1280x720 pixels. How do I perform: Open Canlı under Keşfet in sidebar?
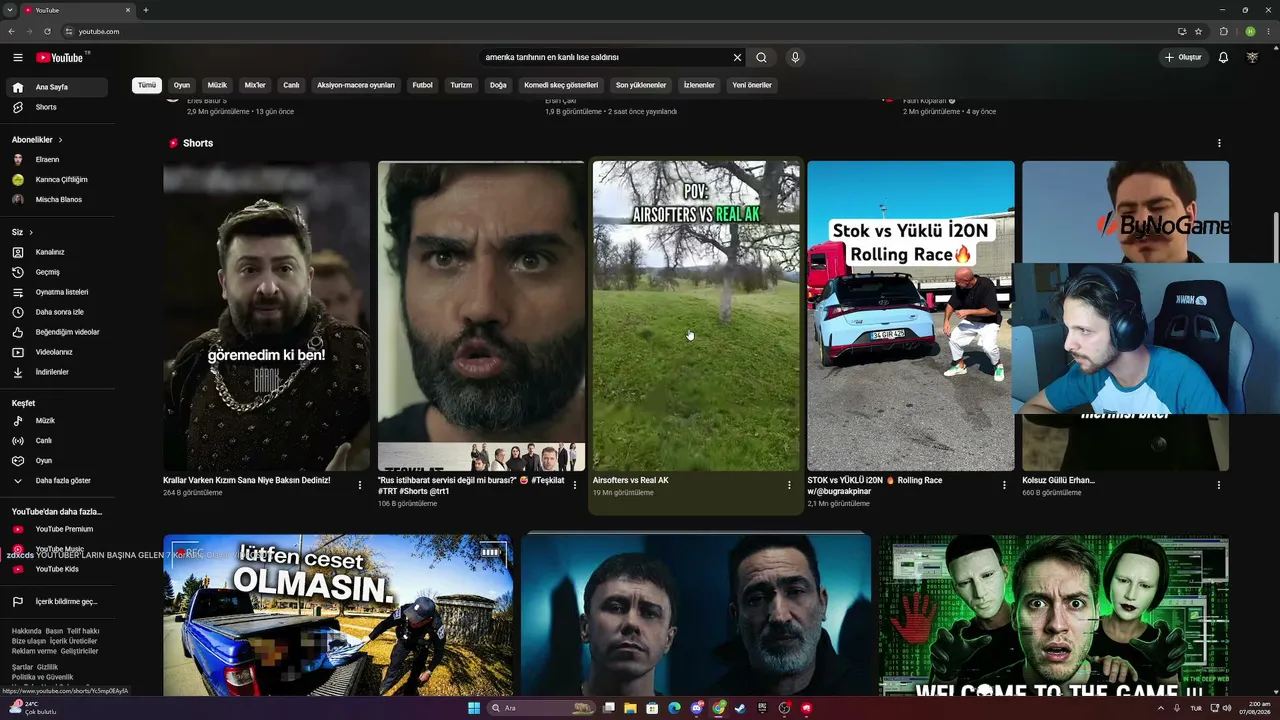[59, 441]
